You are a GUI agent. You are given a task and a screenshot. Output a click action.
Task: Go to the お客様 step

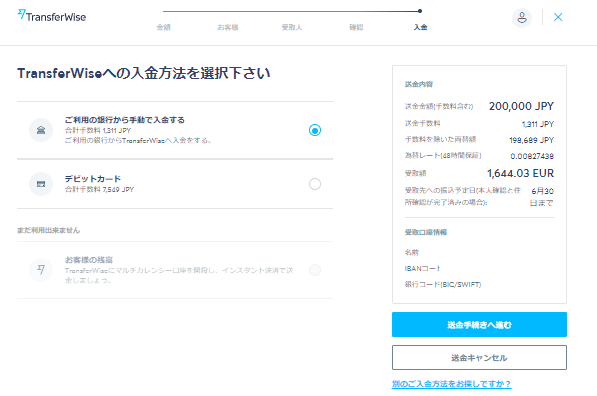click(x=228, y=27)
